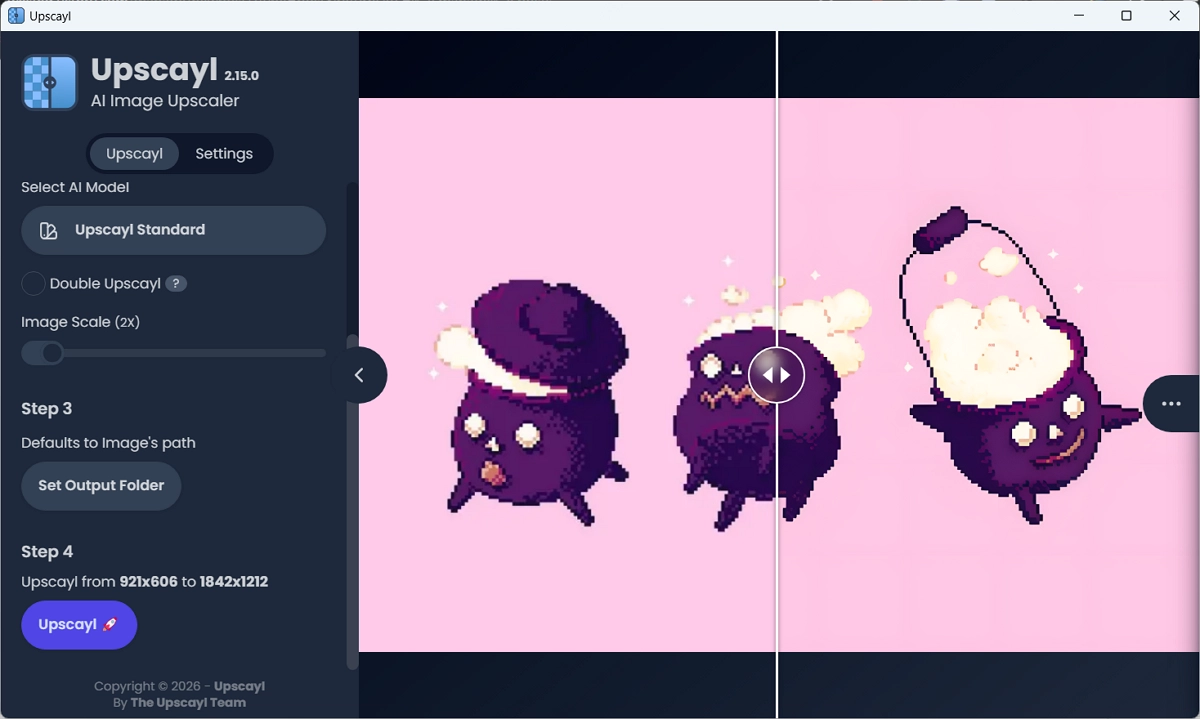Image resolution: width=1200 pixels, height=719 pixels.
Task: Click 'The Upscayl Team' credit text
Action: (x=188, y=702)
